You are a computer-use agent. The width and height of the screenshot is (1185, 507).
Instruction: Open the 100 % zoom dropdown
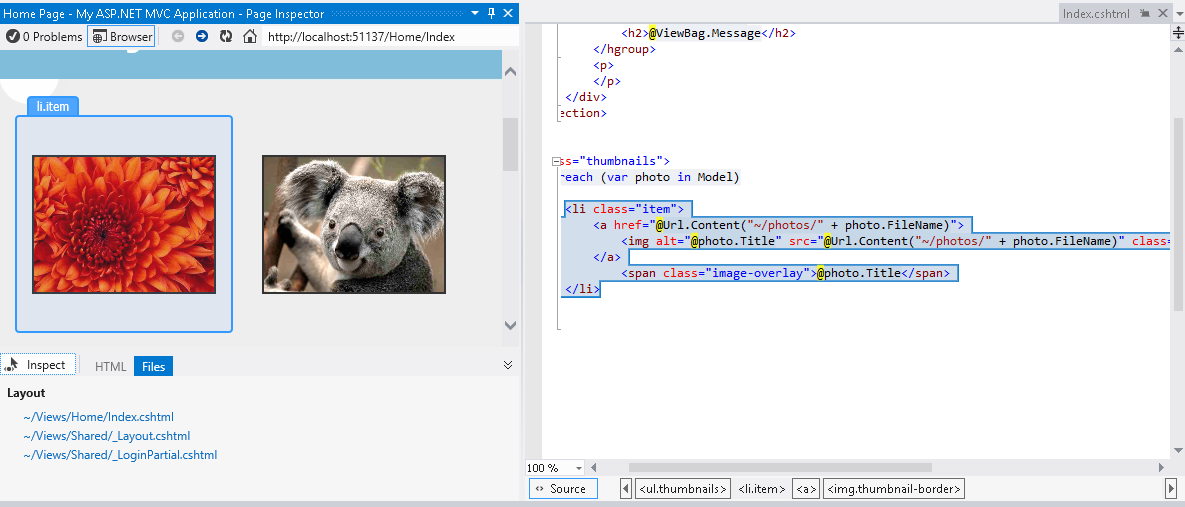578,468
